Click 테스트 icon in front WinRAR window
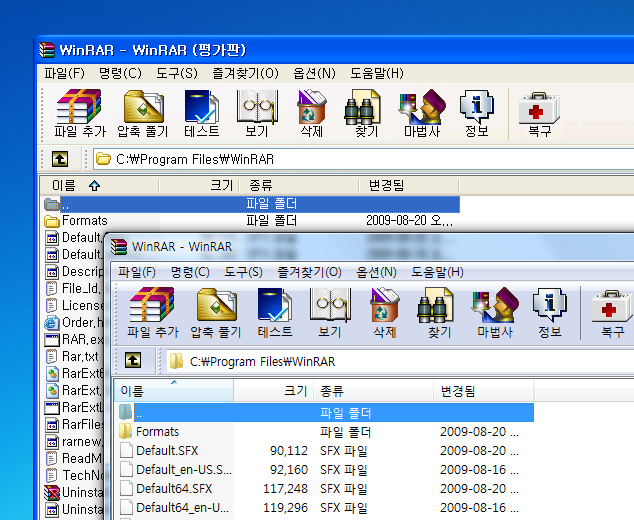 point(275,305)
